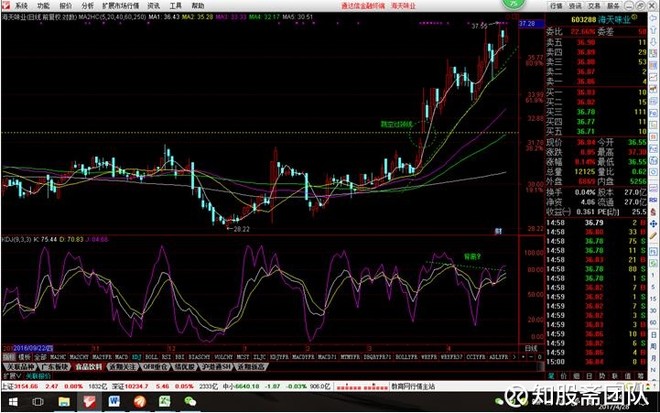Image resolution: width=660 pixels, height=413 pixels.
Task: Open the Excel icon on the taskbar
Action: 165,402
